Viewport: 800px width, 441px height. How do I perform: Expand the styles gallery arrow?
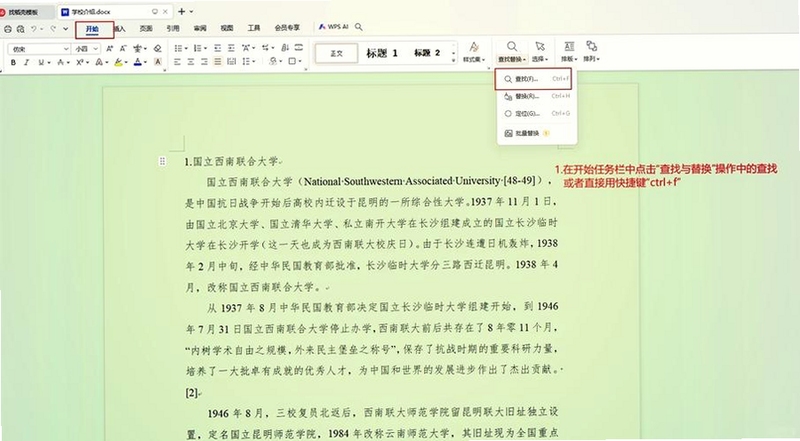(454, 61)
